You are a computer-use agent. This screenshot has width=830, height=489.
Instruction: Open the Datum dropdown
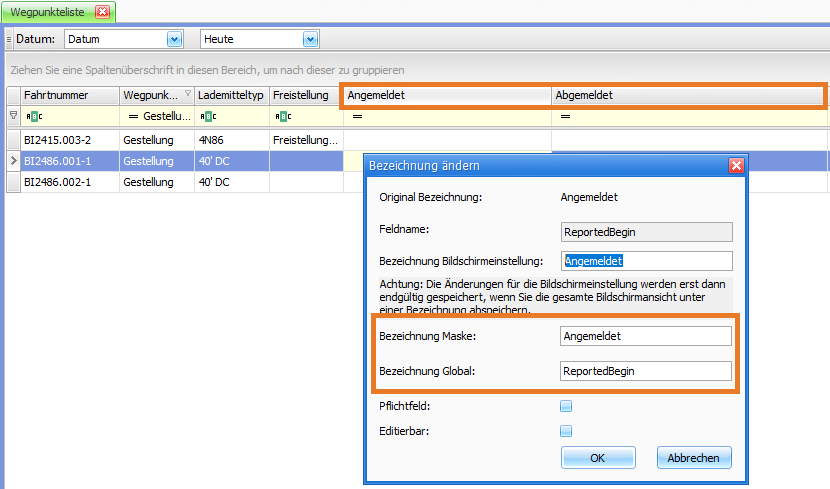coord(175,39)
